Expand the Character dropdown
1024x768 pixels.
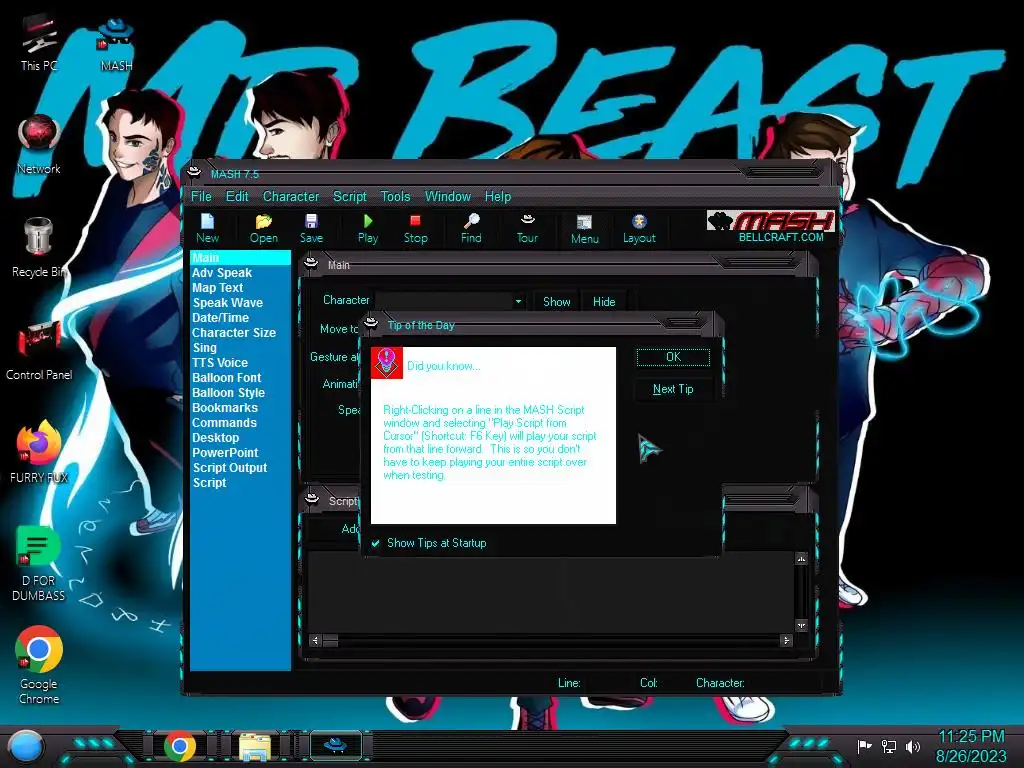click(x=518, y=302)
